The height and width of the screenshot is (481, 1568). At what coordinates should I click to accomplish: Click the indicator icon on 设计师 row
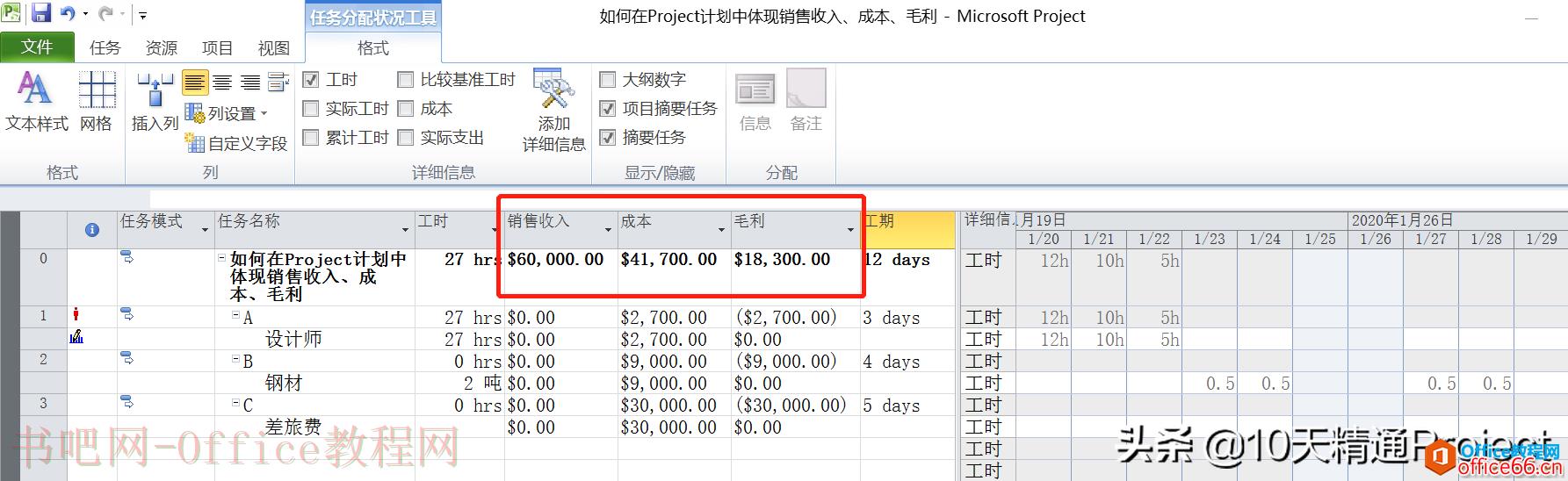(x=76, y=336)
